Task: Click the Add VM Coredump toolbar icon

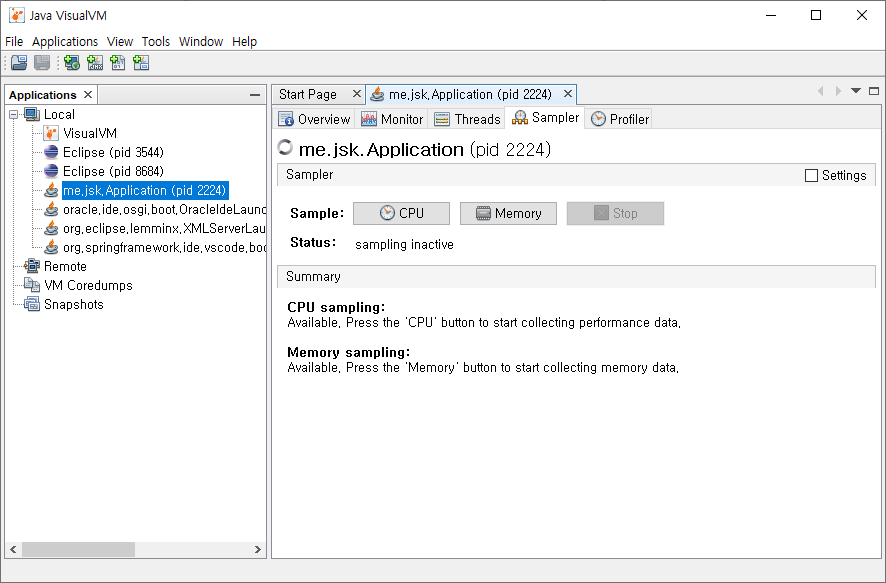Action: pos(118,63)
